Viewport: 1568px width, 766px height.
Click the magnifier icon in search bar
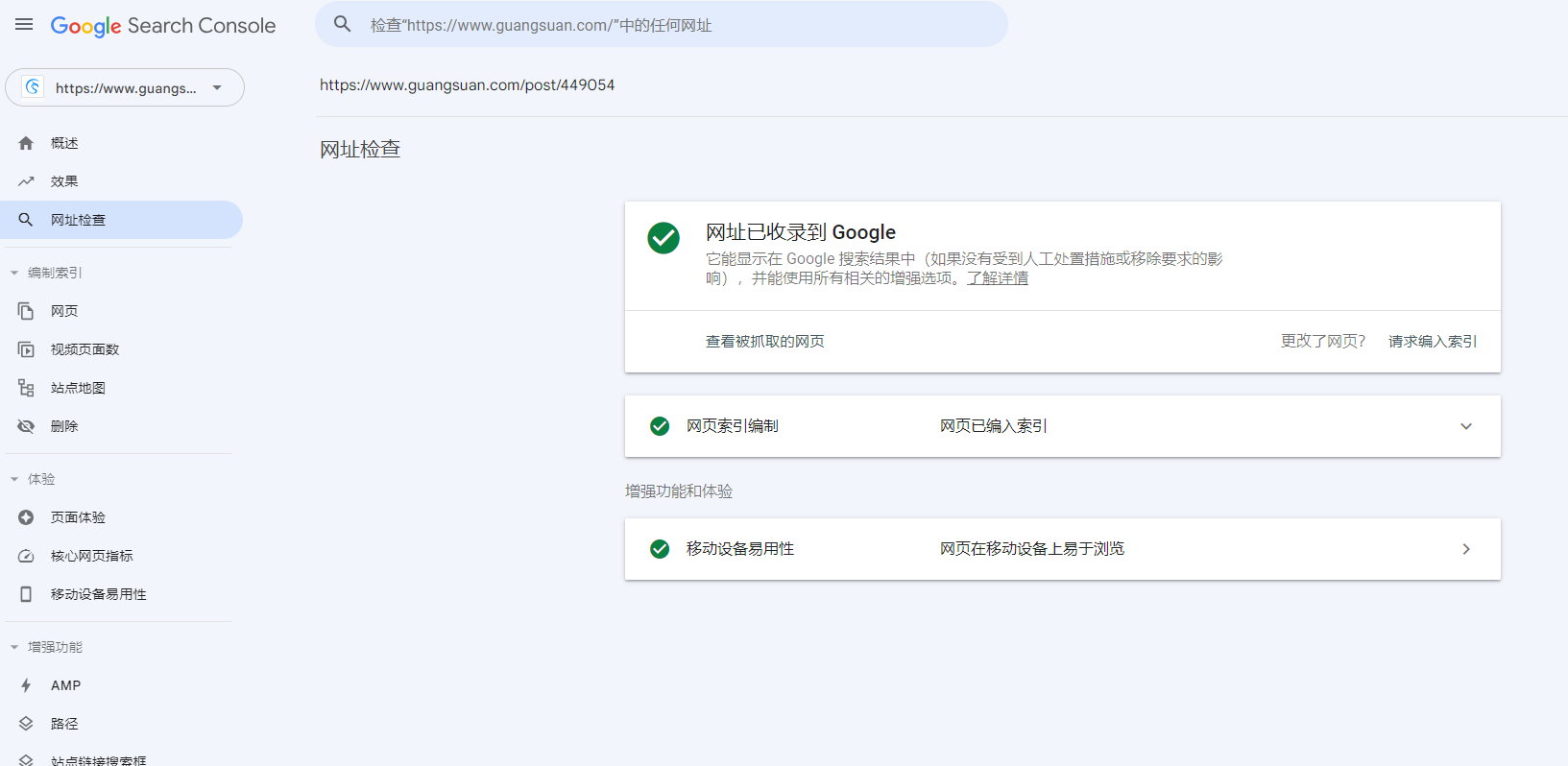point(343,24)
